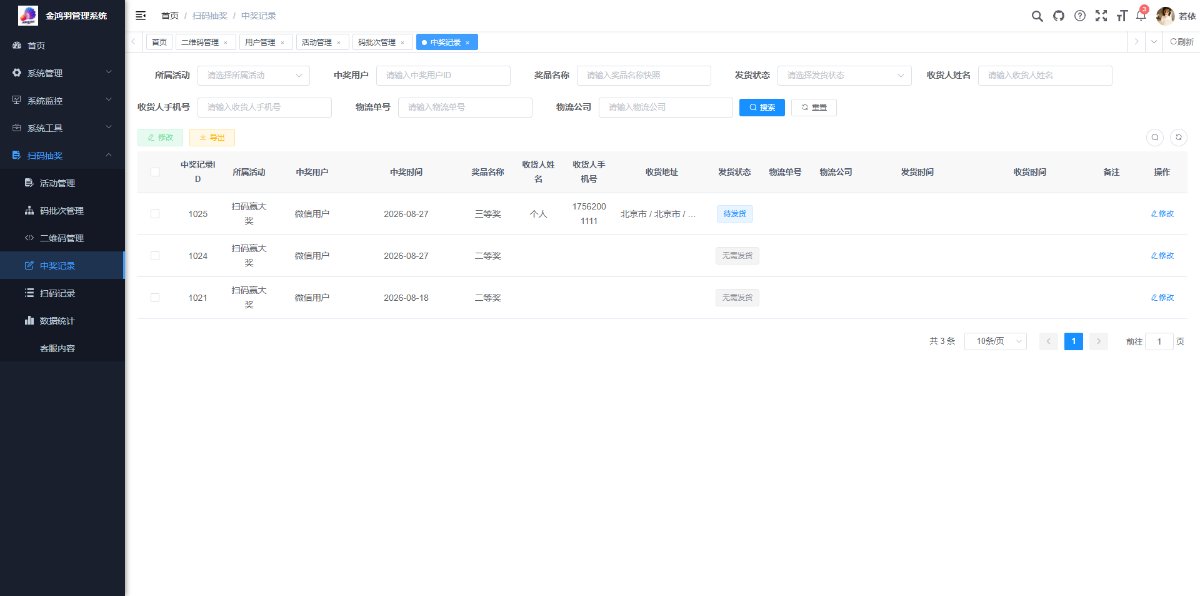Collapse the sidebar with the hamburger icon

click(141, 15)
